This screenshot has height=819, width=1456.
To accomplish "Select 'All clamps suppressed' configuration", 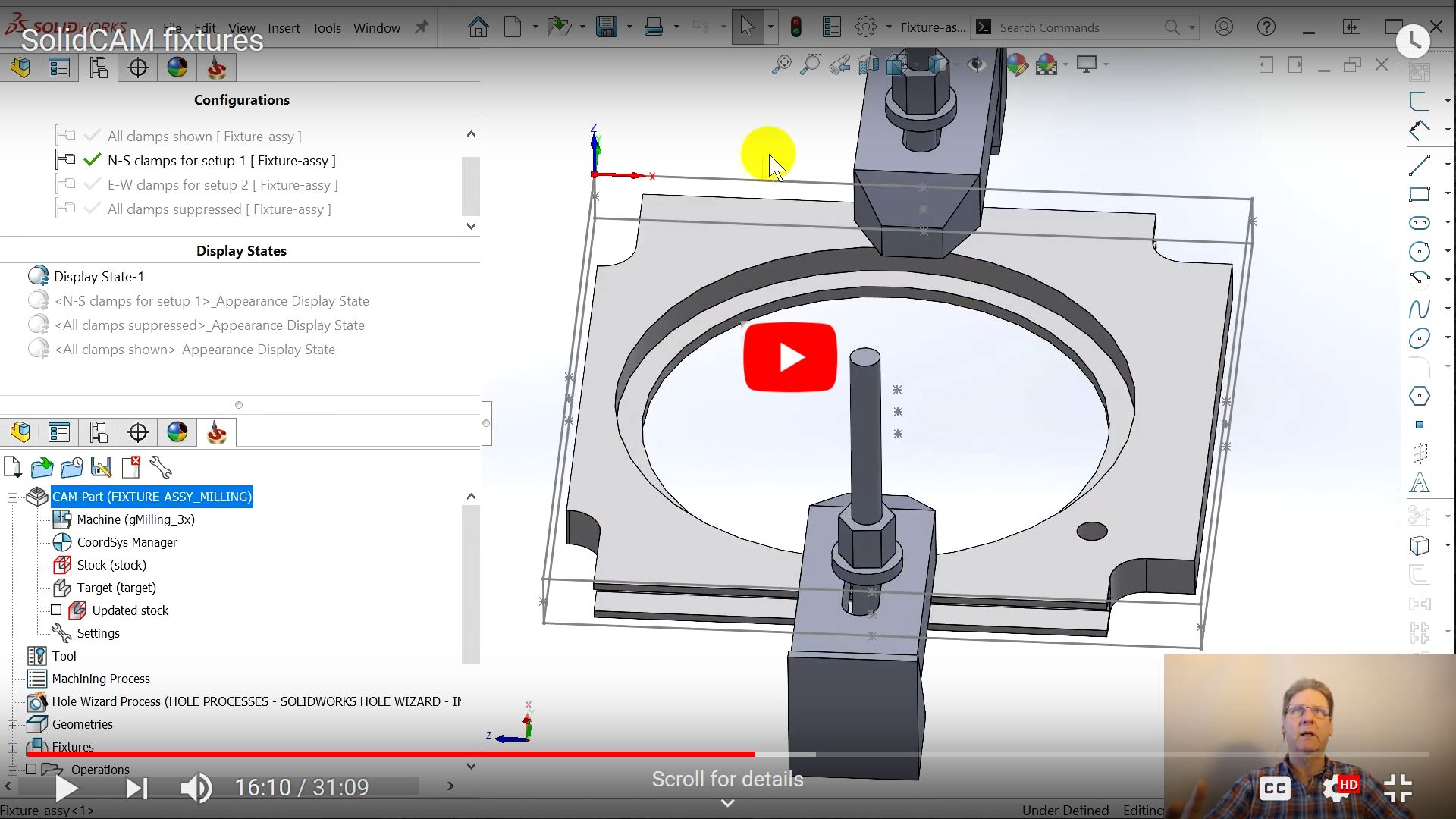I will click(x=219, y=209).
